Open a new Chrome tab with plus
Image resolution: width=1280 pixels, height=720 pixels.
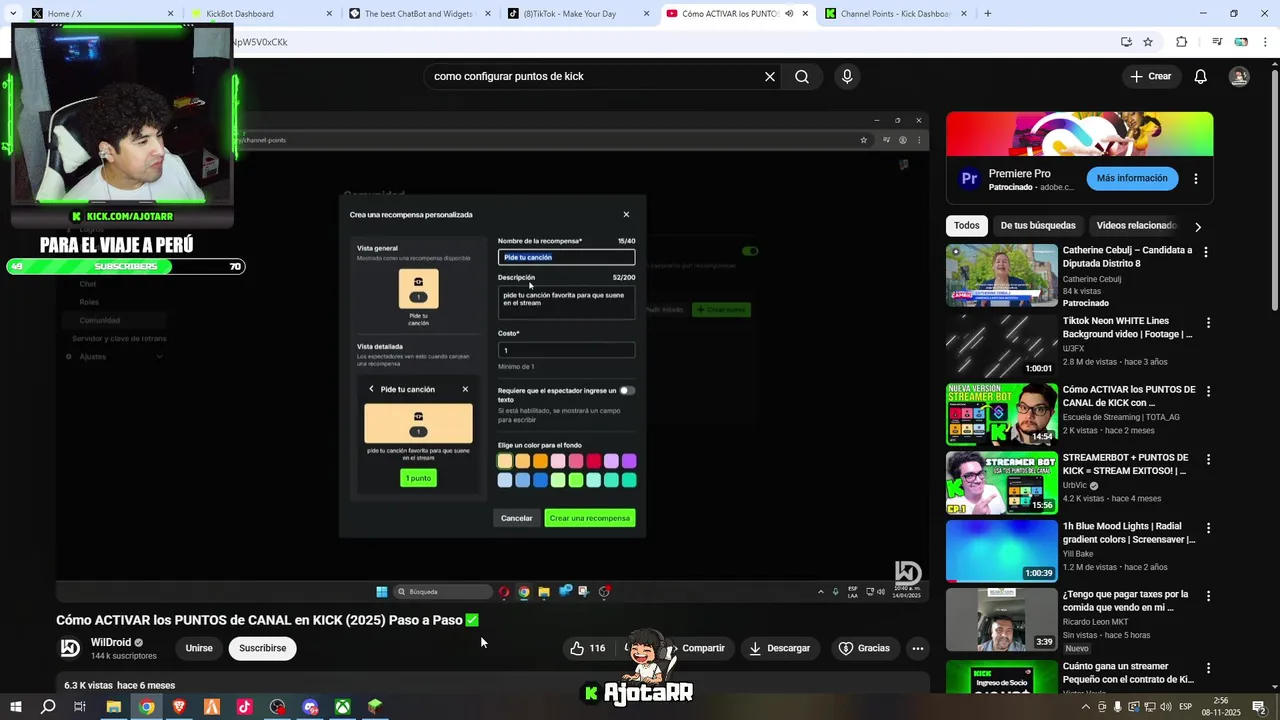pos(988,14)
